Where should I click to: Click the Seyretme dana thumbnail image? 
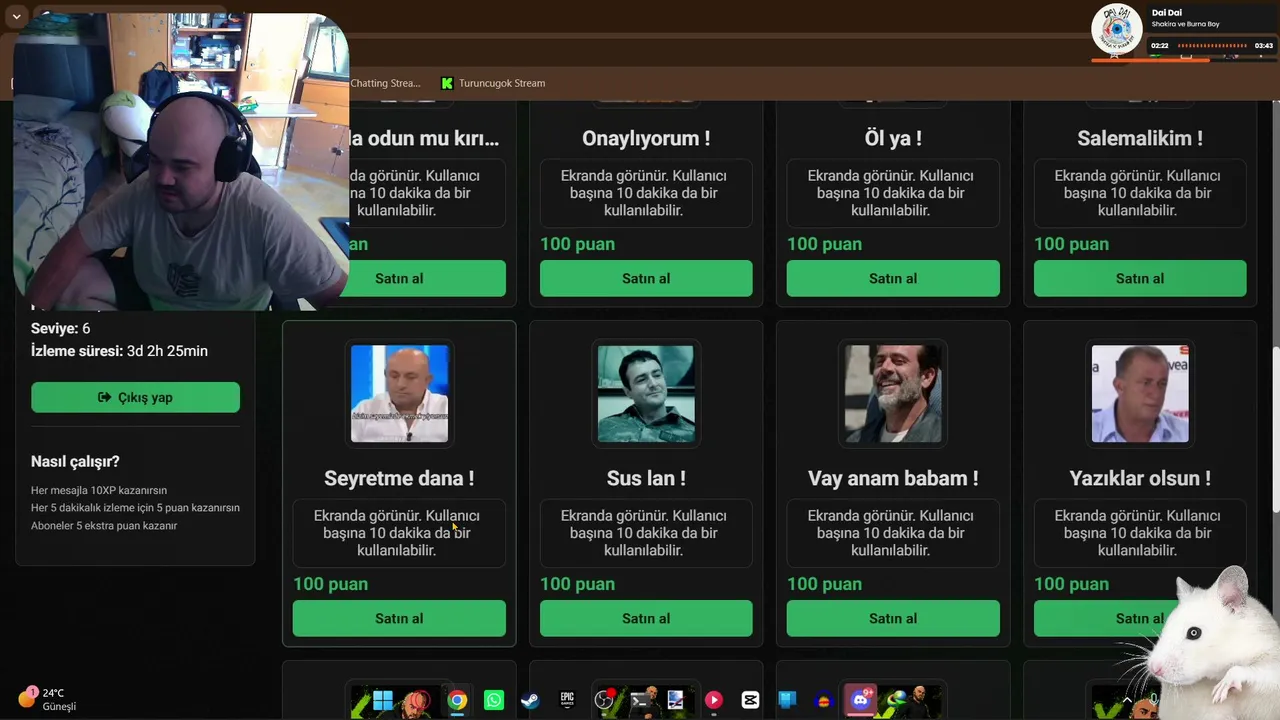(399, 393)
